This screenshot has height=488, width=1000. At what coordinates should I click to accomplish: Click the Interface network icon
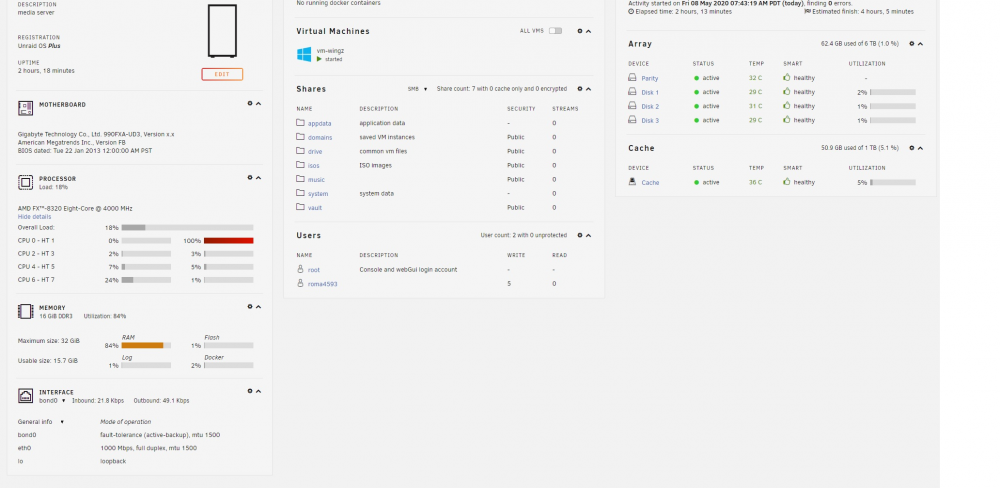tap(26, 396)
